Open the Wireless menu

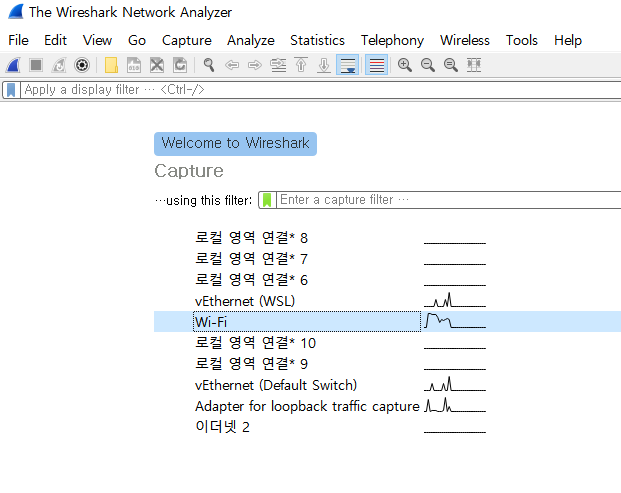point(465,40)
